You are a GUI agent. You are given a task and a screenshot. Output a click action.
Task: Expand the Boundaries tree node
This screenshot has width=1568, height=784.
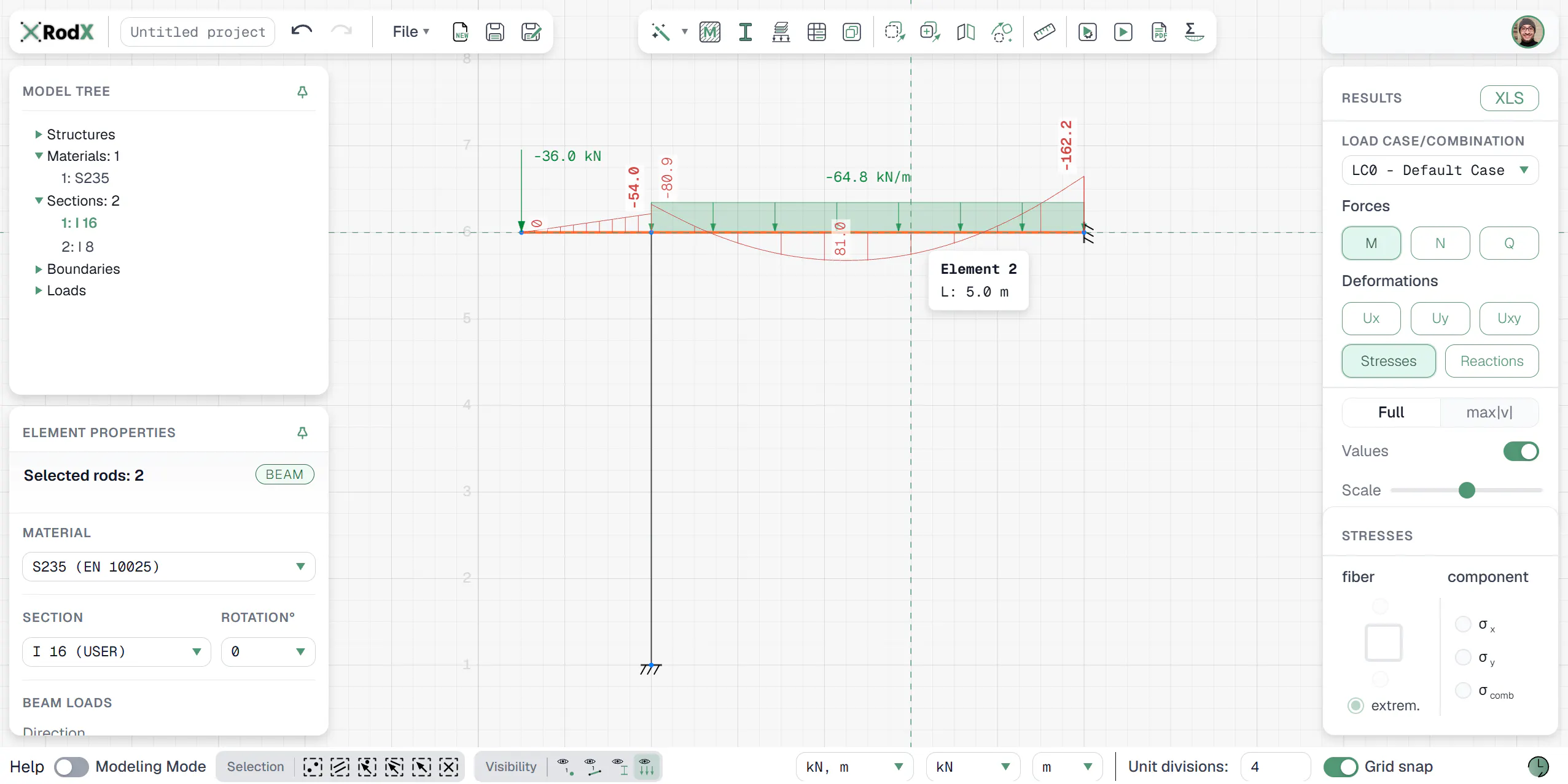[x=39, y=269]
